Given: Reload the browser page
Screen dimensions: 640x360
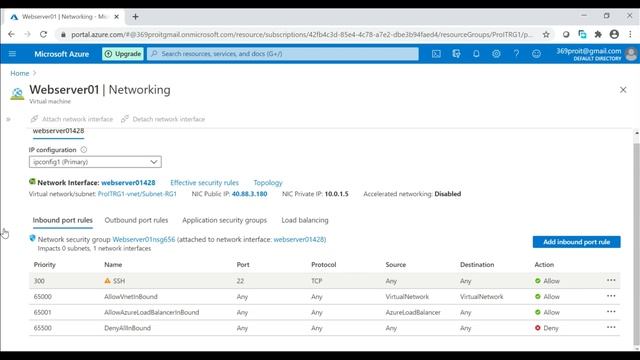Looking at the screenshot, I should point(43,34).
